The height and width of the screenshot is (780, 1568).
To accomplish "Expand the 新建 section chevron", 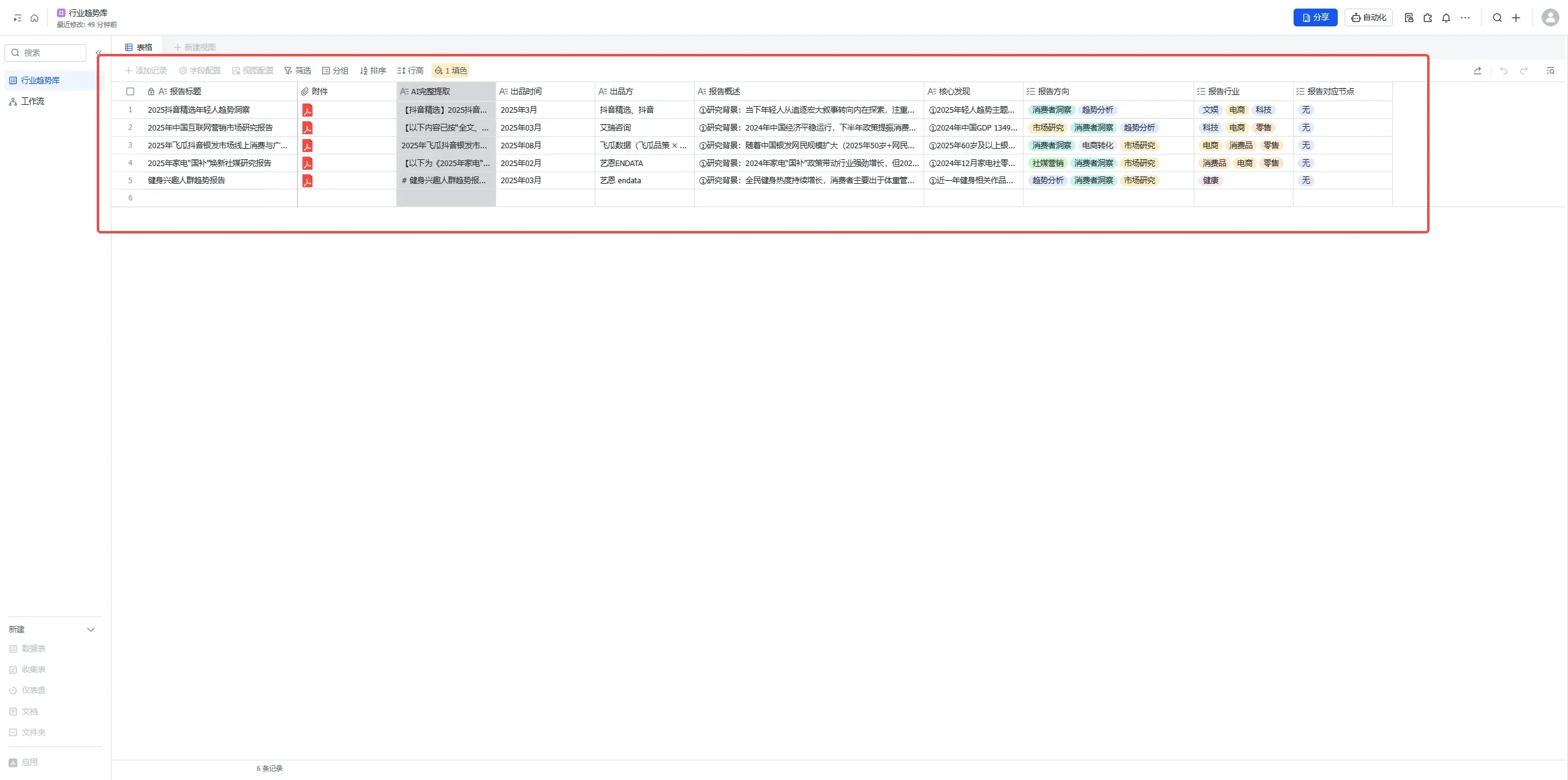I will coord(91,629).
